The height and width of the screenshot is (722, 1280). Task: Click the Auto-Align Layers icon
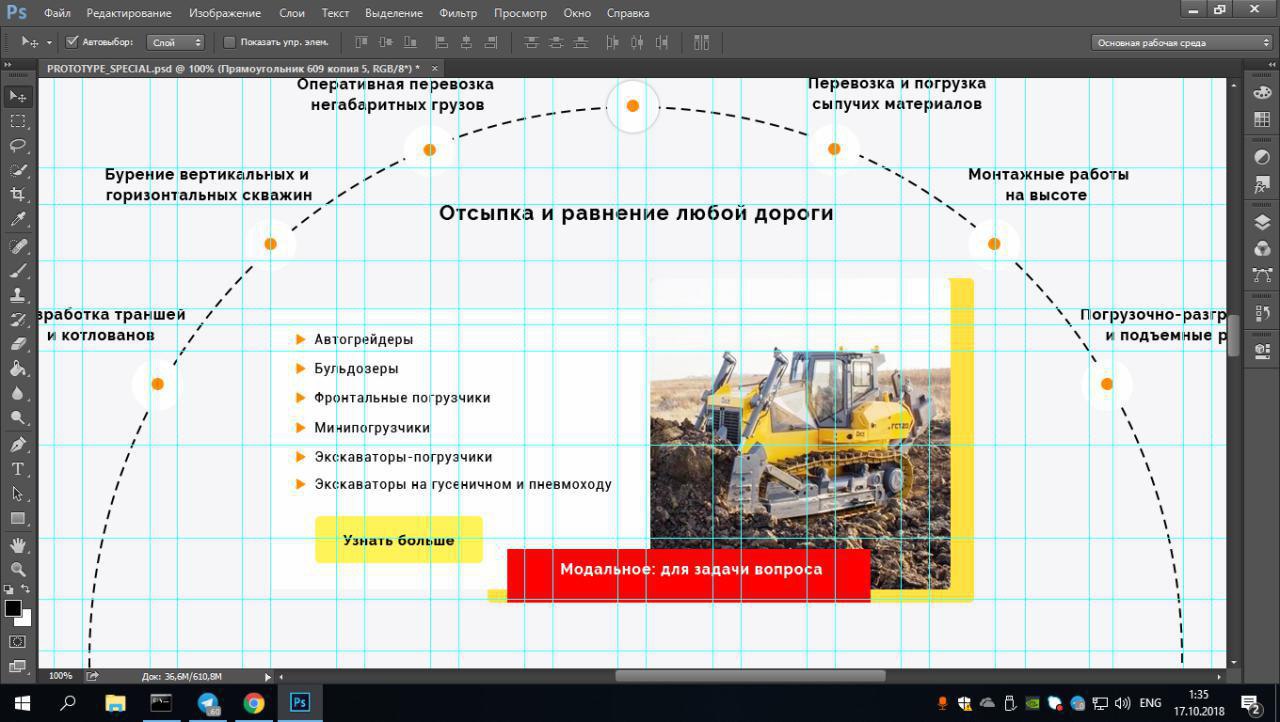point(701,42)
